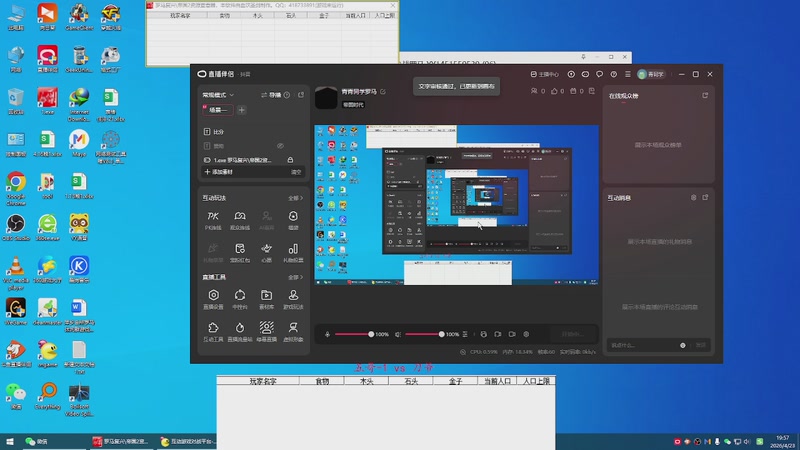Open the OBS Studio desktop icon
The height and width of the screenshot is (450, 800).
pyautogui.click(x=16, y=228)
